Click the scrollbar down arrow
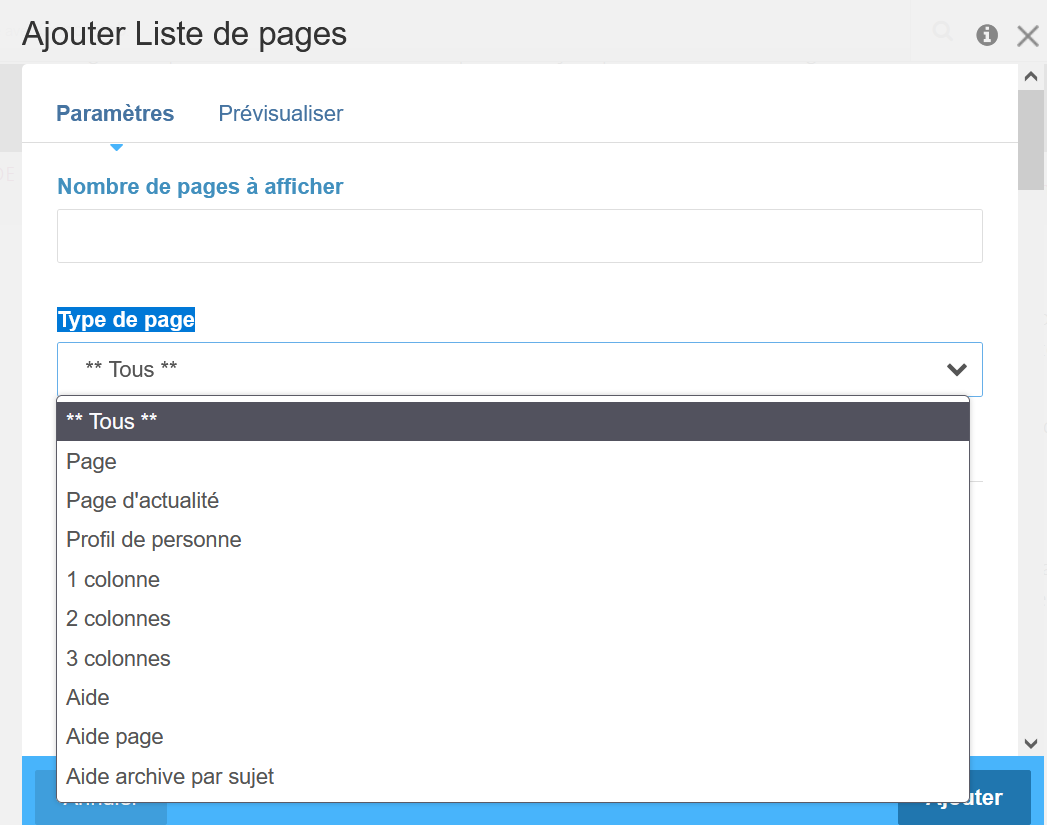The height and width of the screenshot is (825, 1047). (1031, 743)
